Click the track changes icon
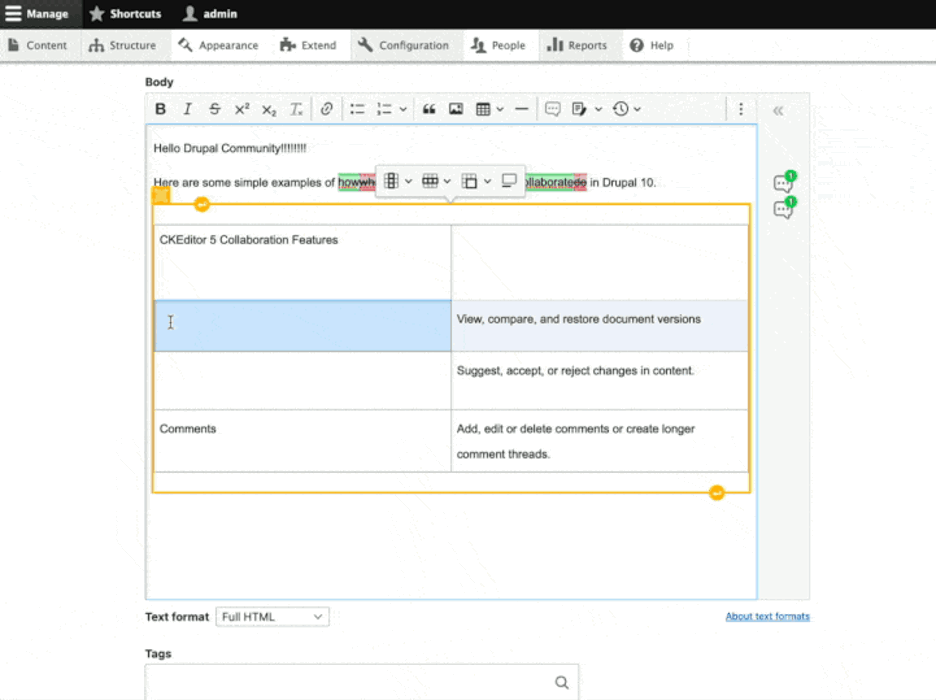 coord(579,109)
